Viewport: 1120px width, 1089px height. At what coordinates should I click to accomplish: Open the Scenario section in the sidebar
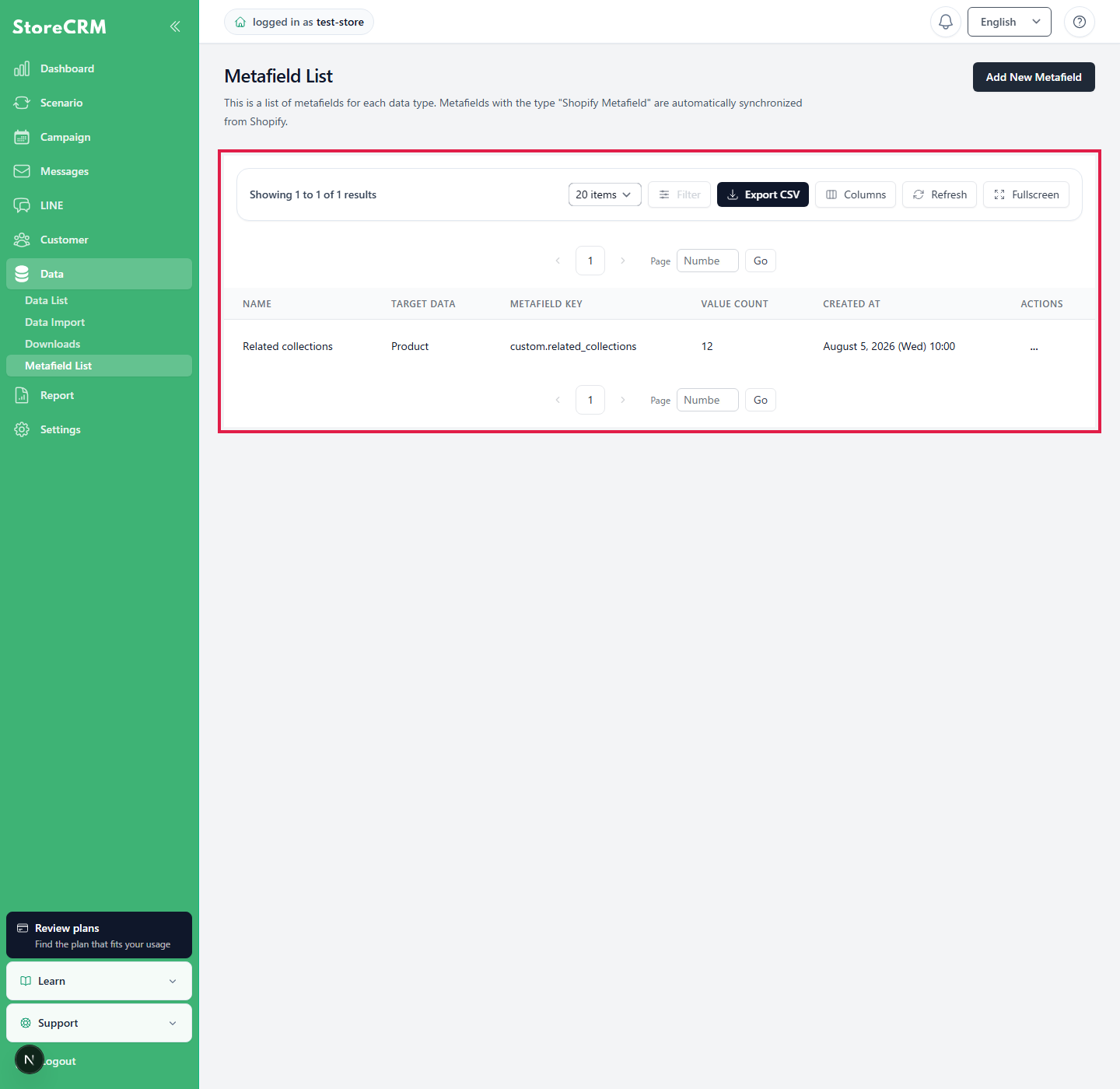tap(99, 103)
